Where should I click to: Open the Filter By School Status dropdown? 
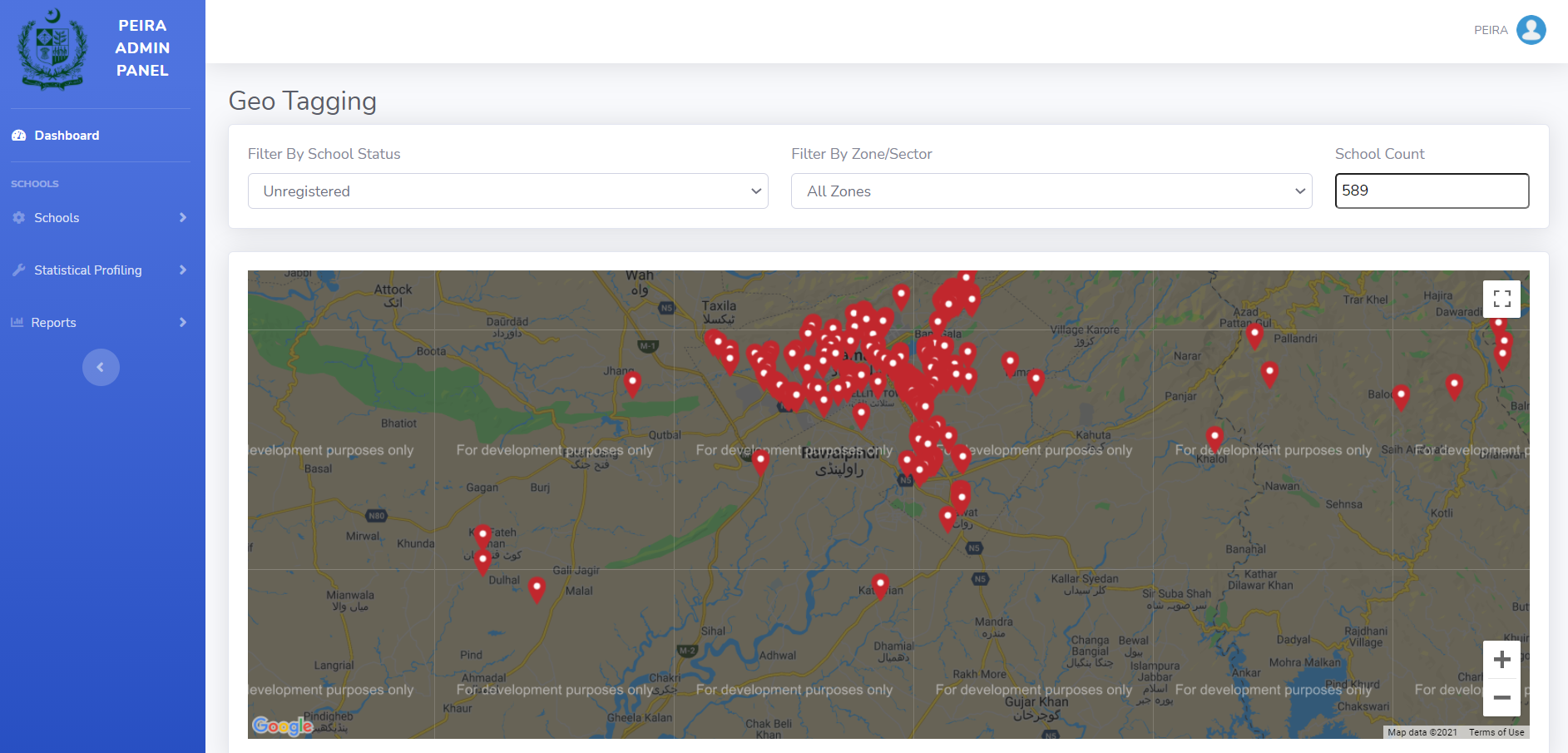[x=507, y=191]
